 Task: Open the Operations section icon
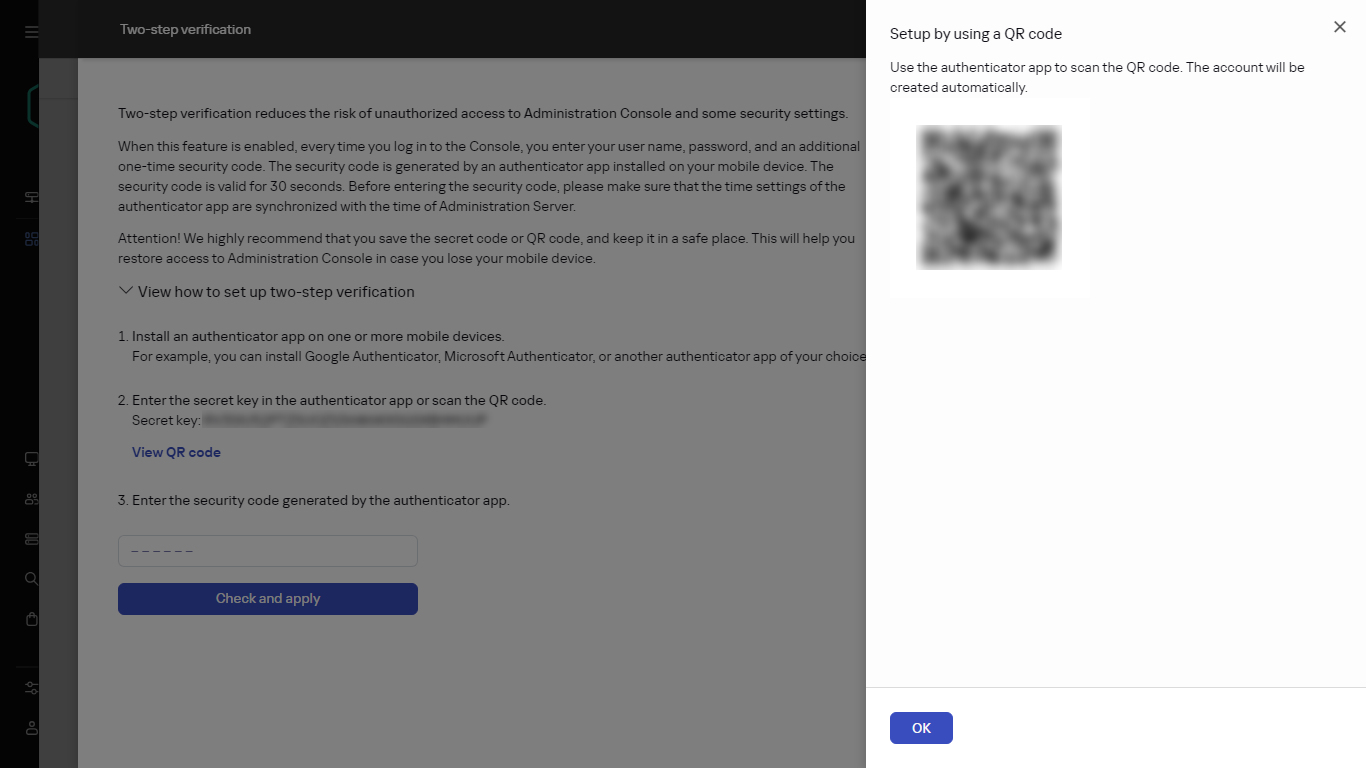pos(31,538)
